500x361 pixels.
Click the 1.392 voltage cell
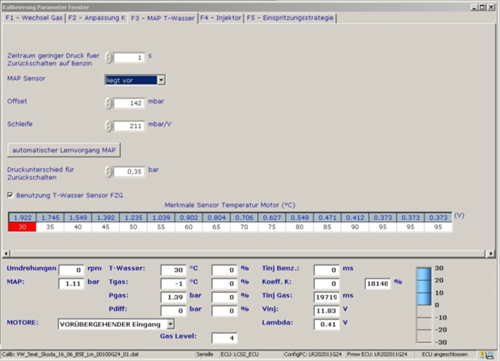point(105,218)
